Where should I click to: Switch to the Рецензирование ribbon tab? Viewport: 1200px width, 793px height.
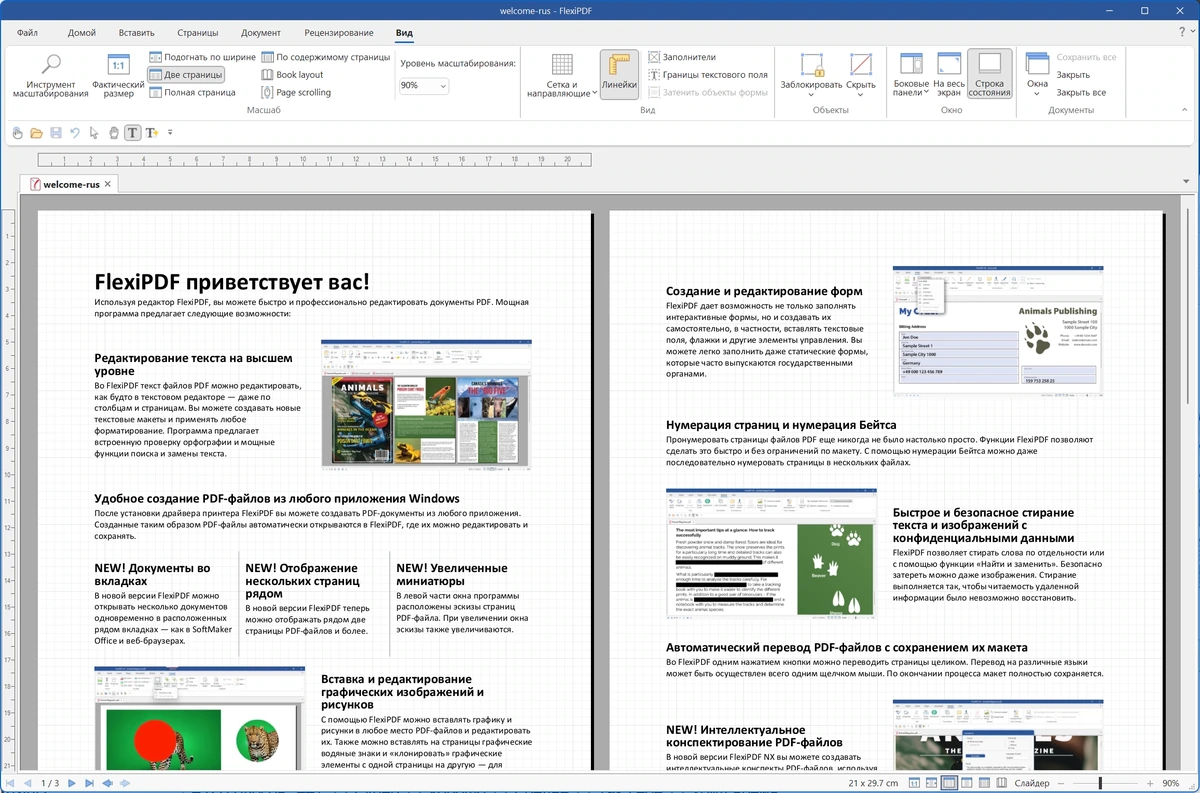pyautogui.click(x=340, y=33)
